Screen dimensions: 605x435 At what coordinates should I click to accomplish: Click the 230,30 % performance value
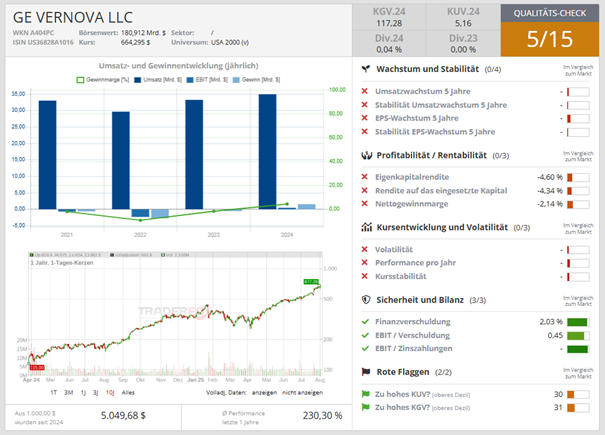[323, 415]
